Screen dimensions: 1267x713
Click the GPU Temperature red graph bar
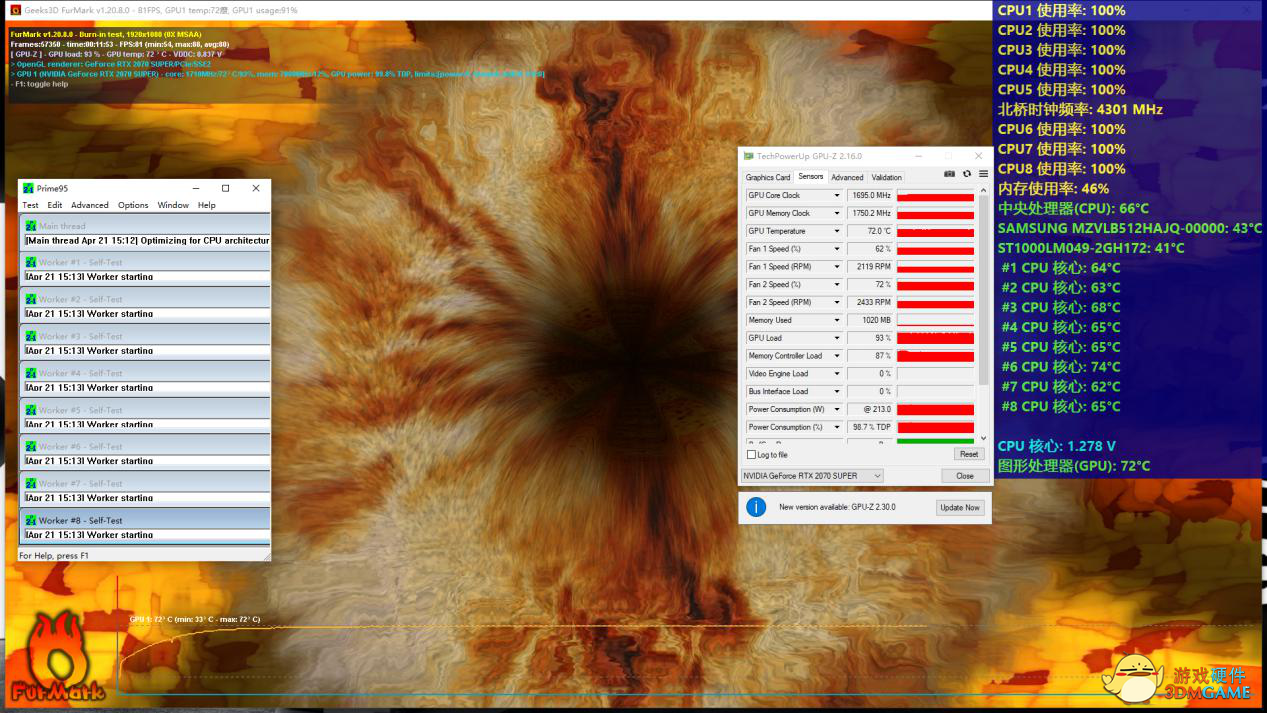pyautogui.click(x=935, y=232)
